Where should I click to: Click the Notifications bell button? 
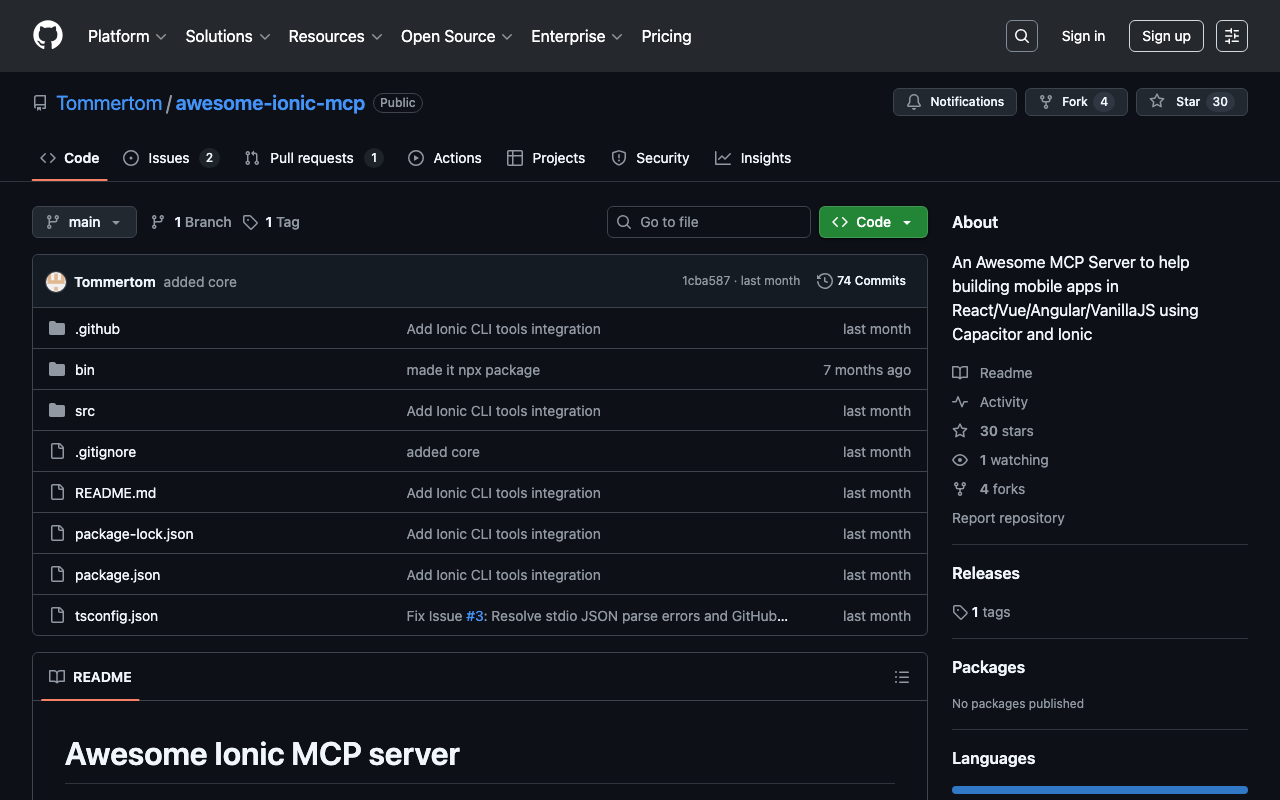pos(954,102)
